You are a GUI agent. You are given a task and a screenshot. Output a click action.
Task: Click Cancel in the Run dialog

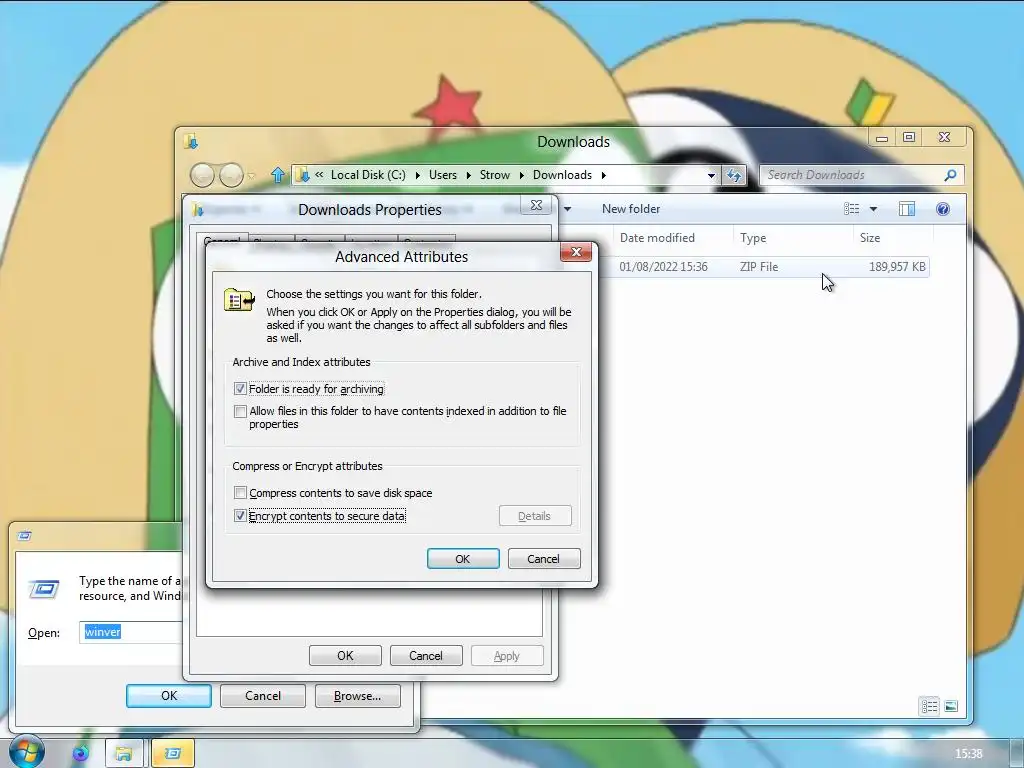(x=263, y=696)
